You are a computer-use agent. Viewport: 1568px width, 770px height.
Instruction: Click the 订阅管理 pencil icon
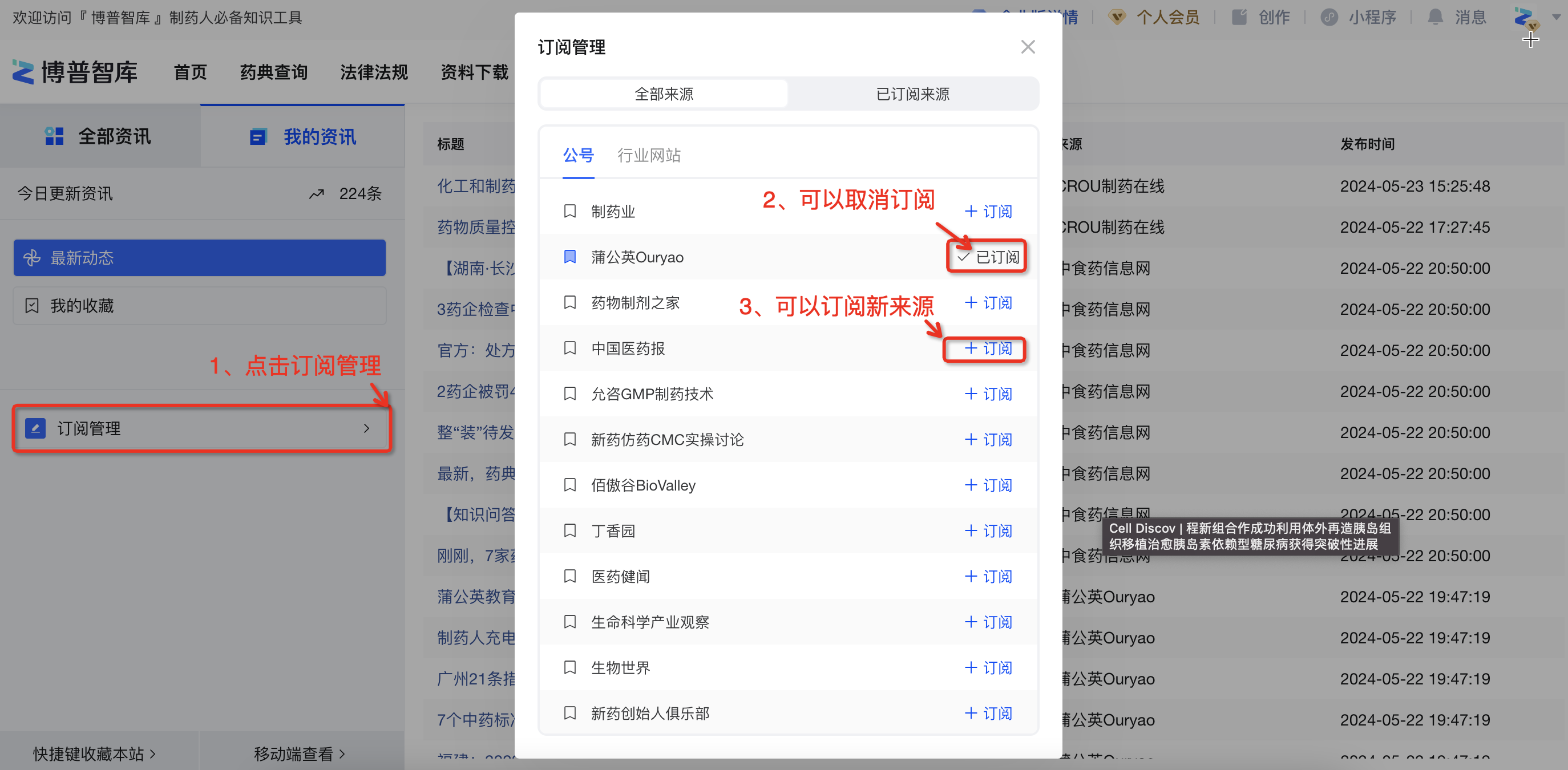coord(35,428)
